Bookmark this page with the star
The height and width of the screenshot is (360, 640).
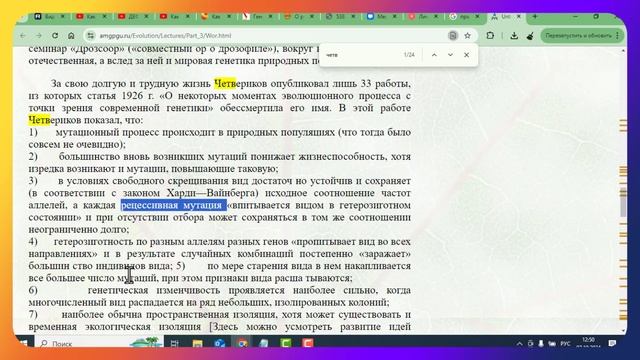tap(467, 36)
